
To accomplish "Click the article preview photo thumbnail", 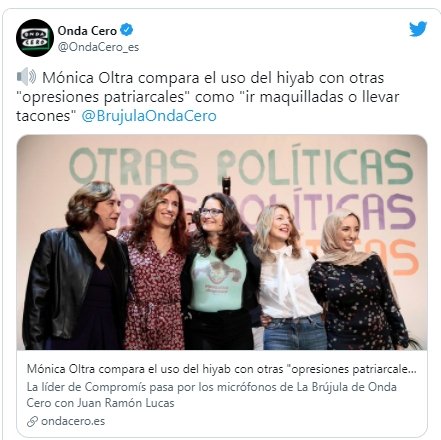I will click(222, 242).
